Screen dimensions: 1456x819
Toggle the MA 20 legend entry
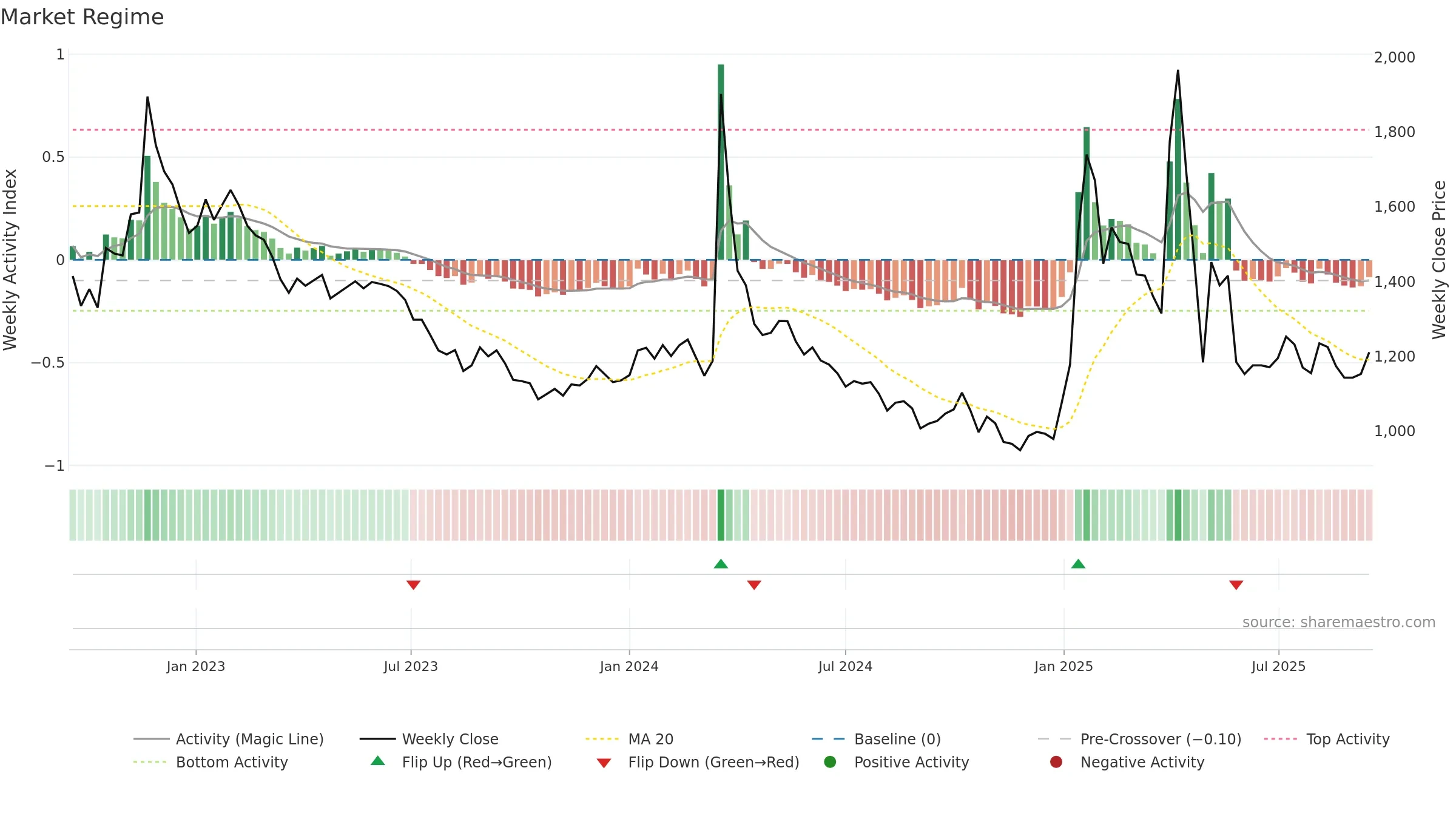coord(629,739)
